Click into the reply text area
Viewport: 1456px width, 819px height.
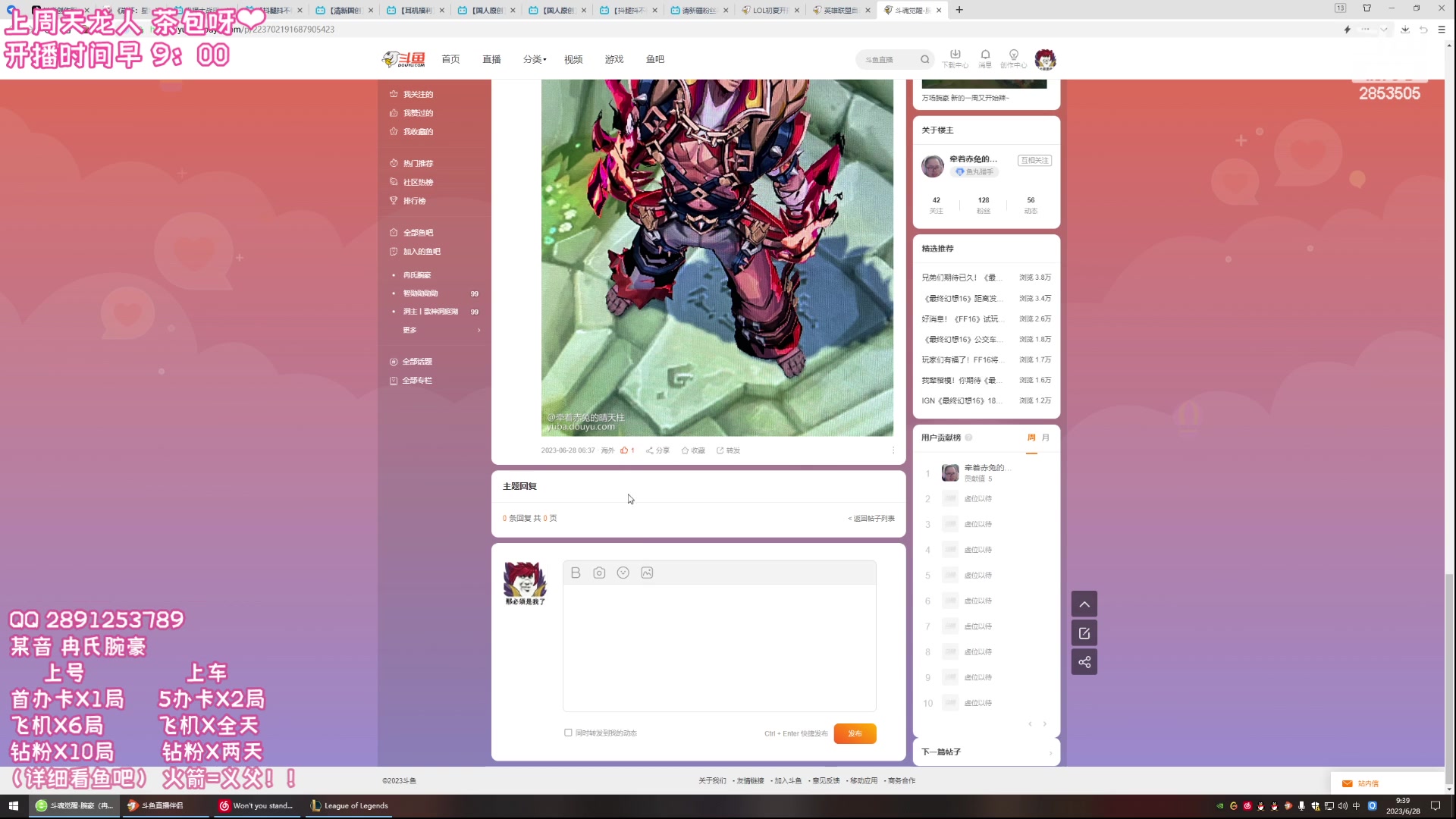[719, 647]
